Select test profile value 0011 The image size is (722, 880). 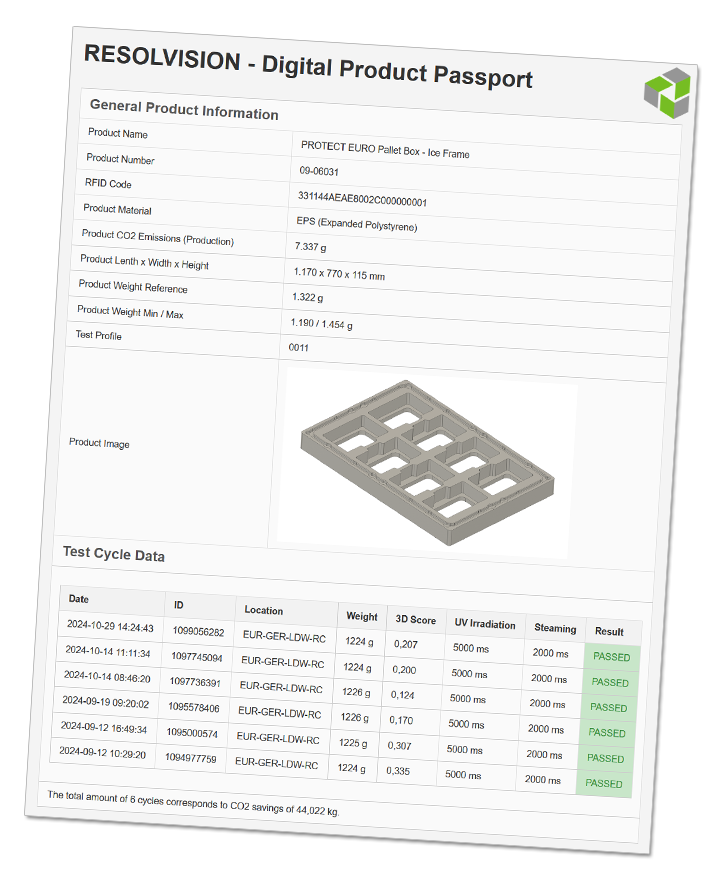coord(299,347)
